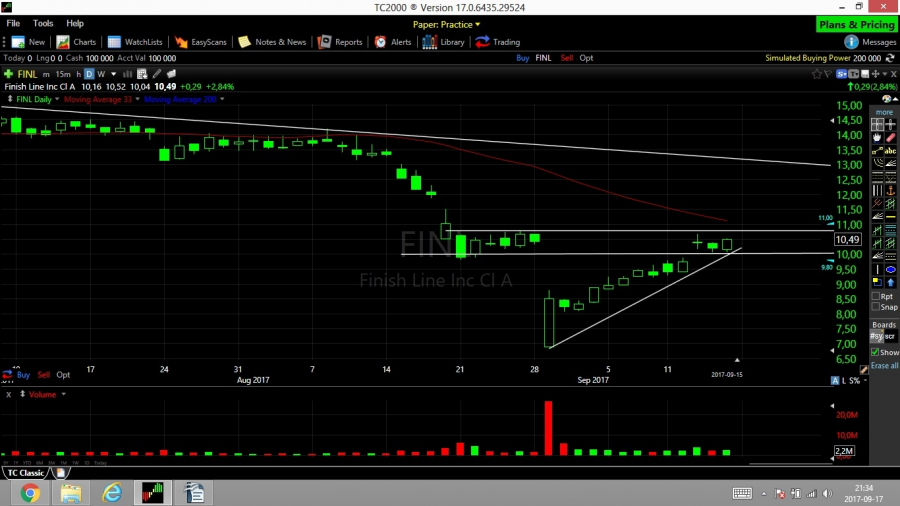900x506 pixels.
Task: Select the yellow horizontal line tool
Action: (x=890, y=216)
